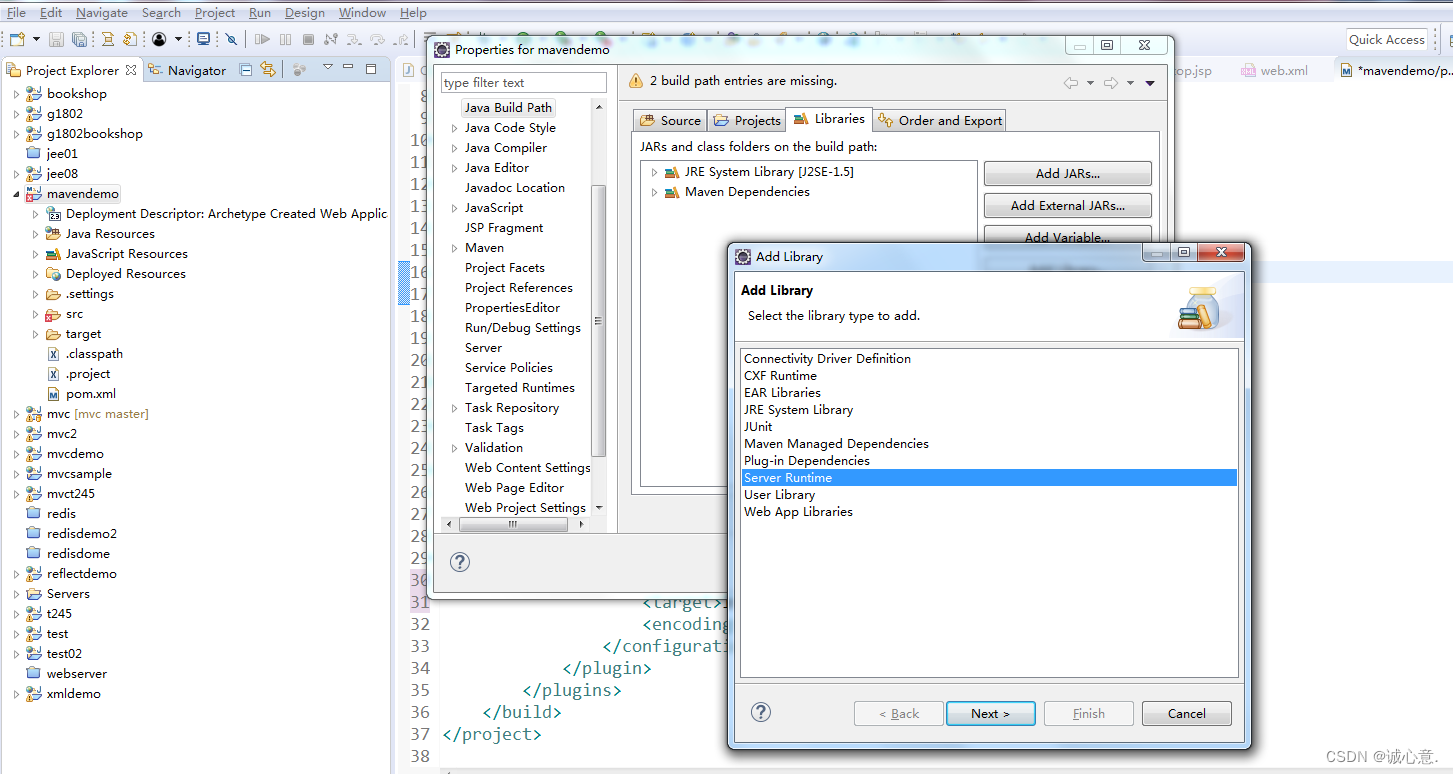The width and height of the screenshot is (1453, 774).
Task: Expand JRE System Library entry
Action: 655,172
